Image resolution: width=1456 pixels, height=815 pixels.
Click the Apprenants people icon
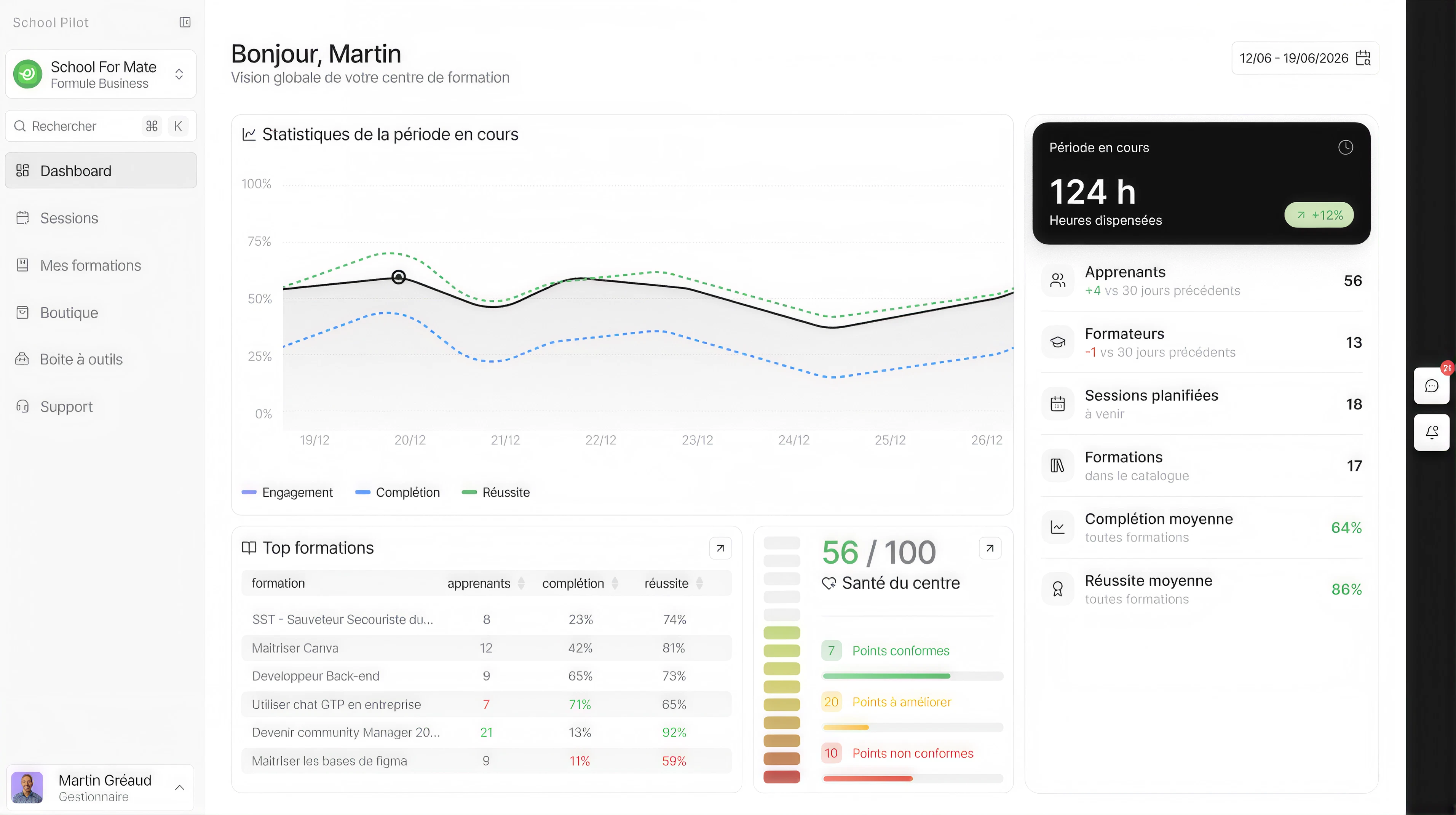[x=1057, y=280]
